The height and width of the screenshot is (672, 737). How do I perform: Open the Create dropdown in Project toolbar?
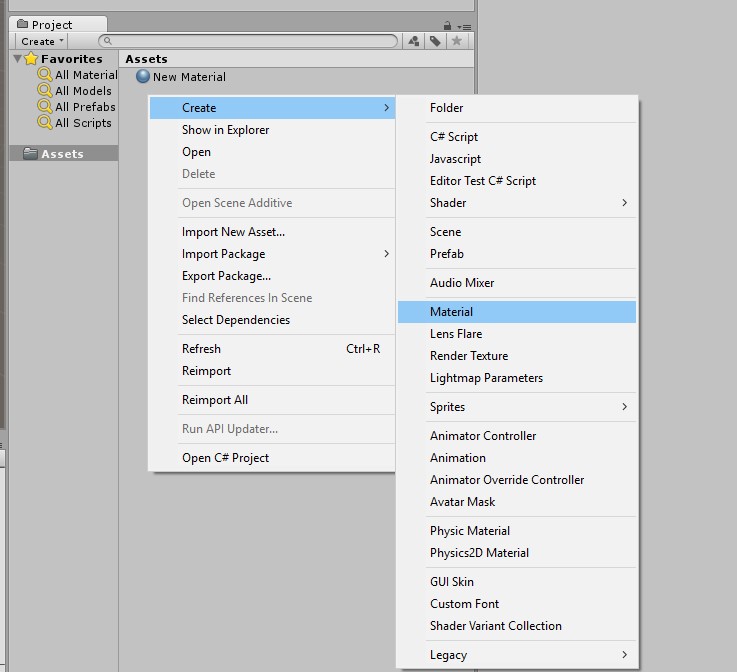[41, 41]
